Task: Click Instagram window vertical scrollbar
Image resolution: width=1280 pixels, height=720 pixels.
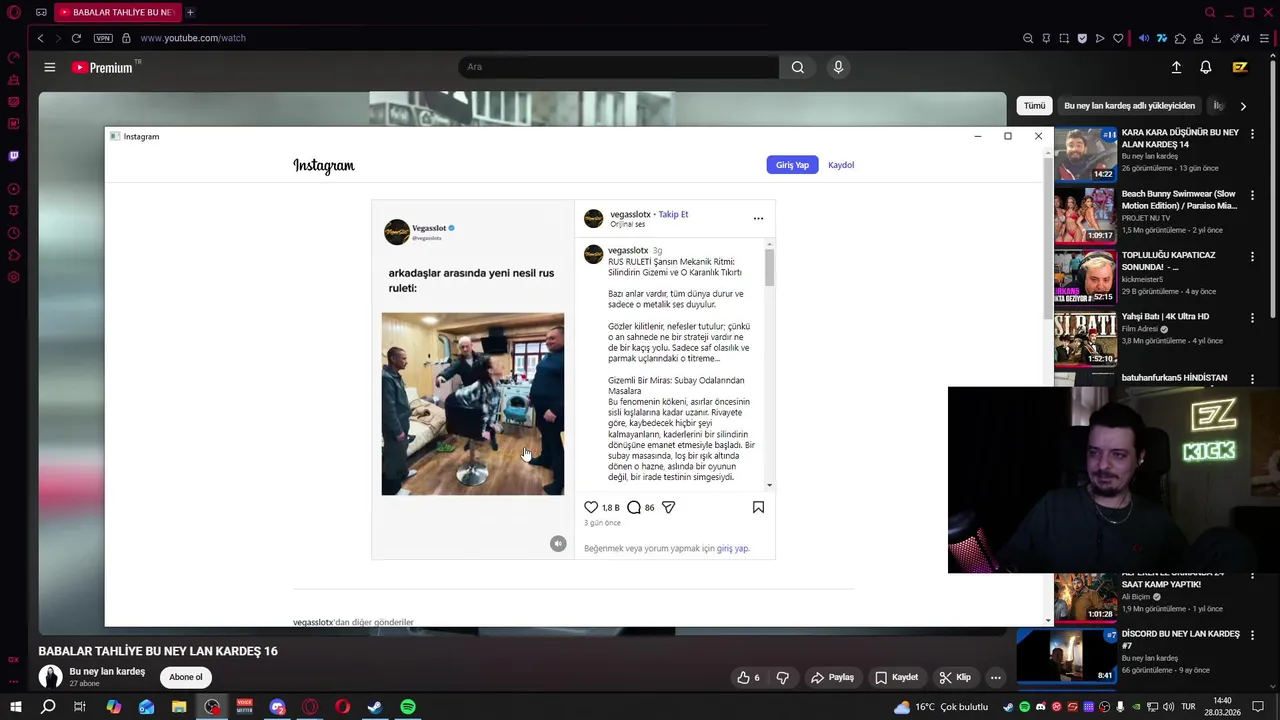Action: tap(1048, 236)
